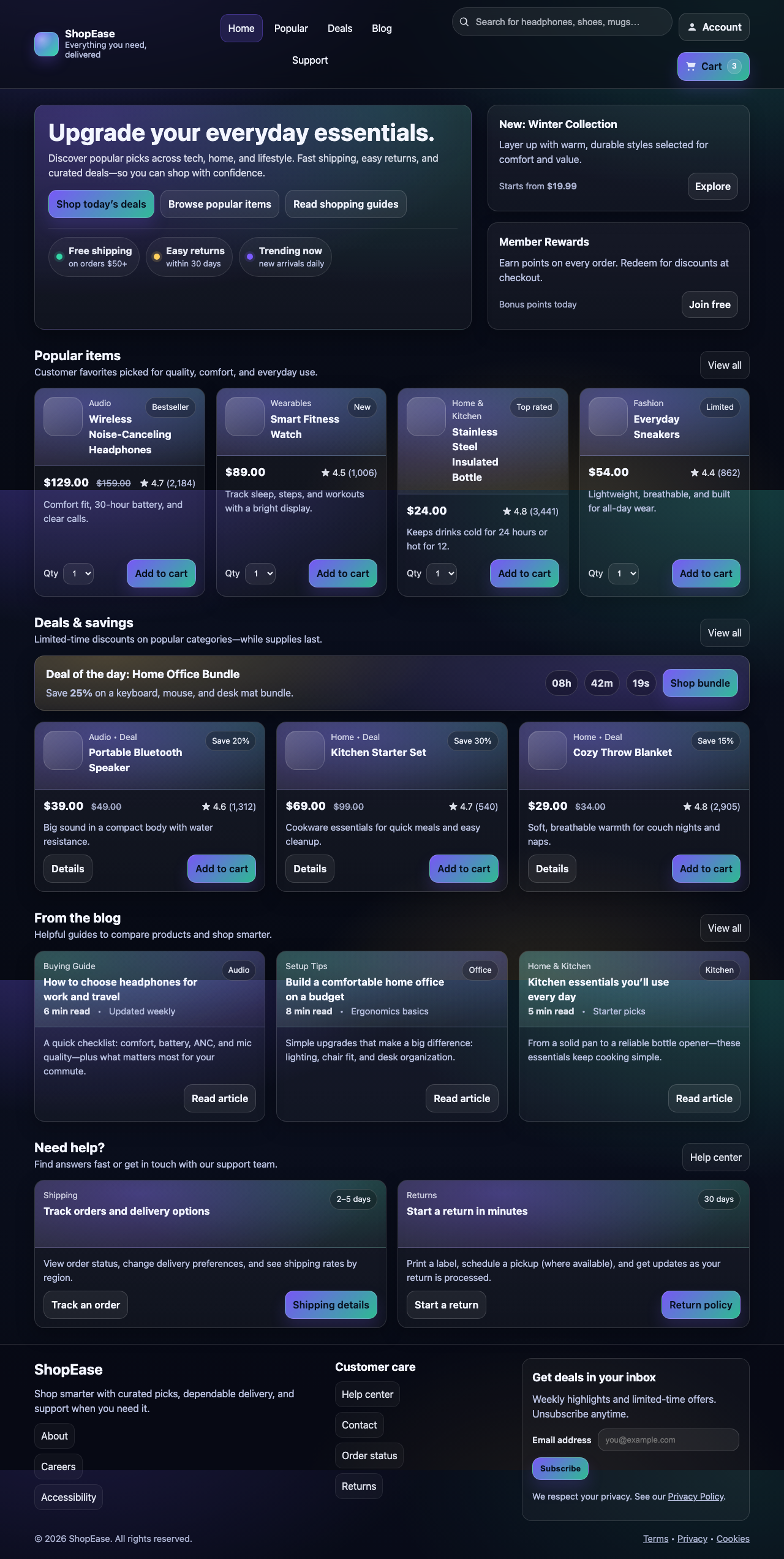
Task: Shop the Home Office Bundle deal
Action: (x=699, y=683)
